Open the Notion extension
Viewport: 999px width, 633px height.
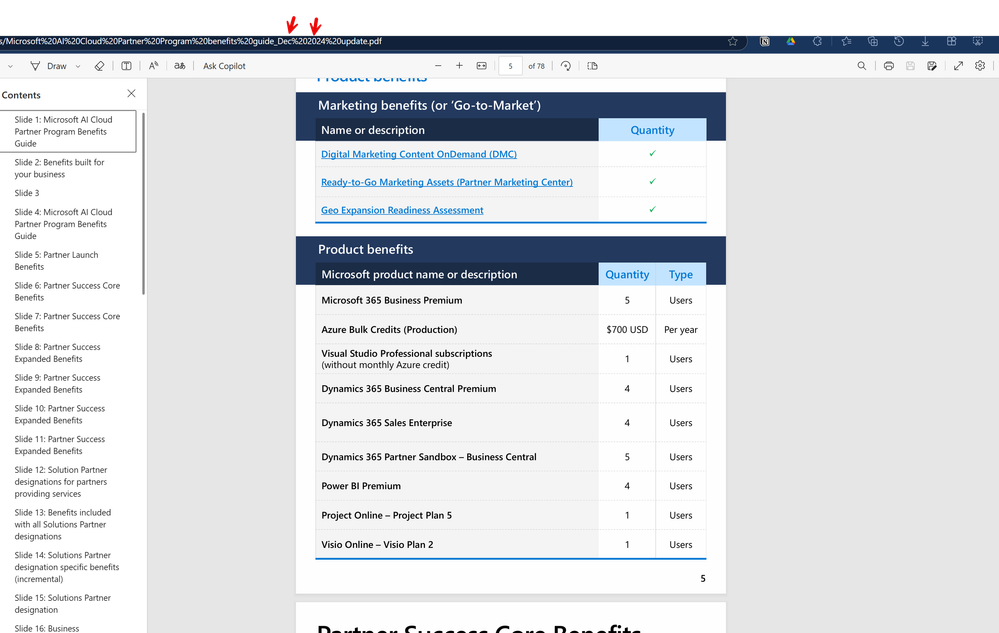765,41
